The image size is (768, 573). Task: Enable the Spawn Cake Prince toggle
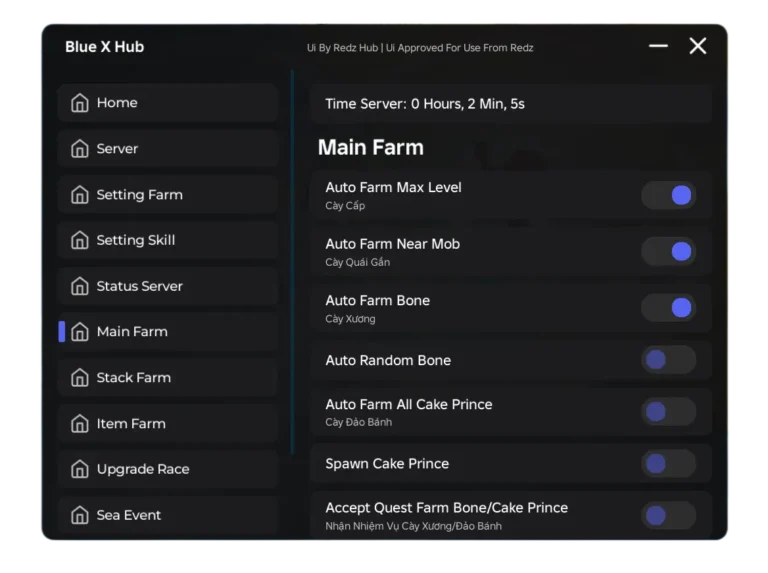coord(668,464)
